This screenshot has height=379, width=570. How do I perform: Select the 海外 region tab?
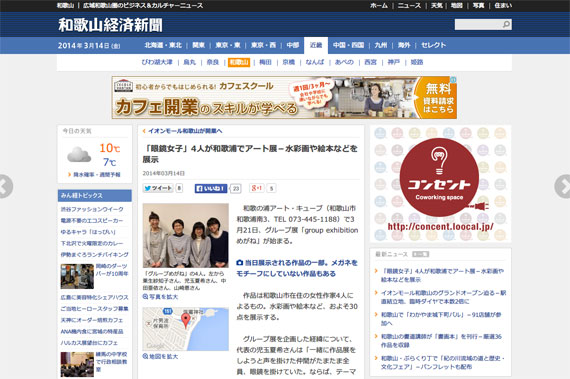(404, 45)
